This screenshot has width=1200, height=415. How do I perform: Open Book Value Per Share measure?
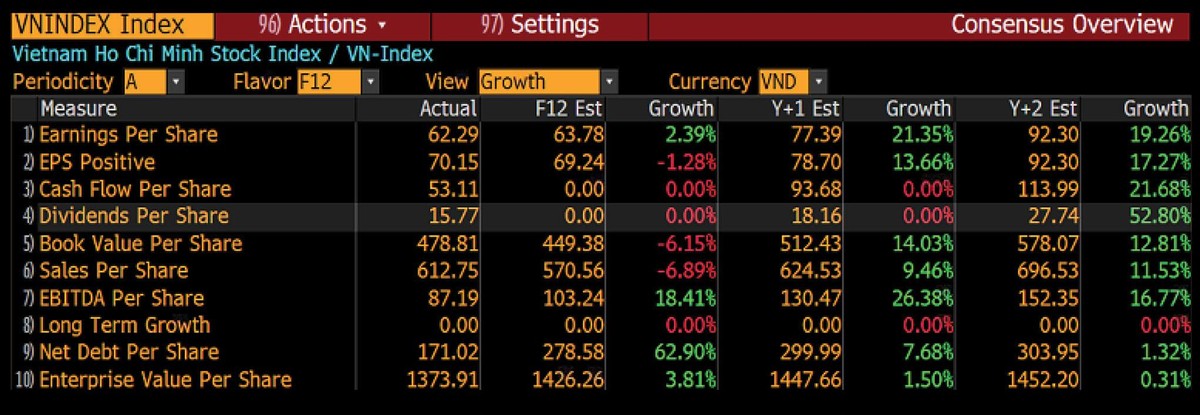(x=141, y=244)
